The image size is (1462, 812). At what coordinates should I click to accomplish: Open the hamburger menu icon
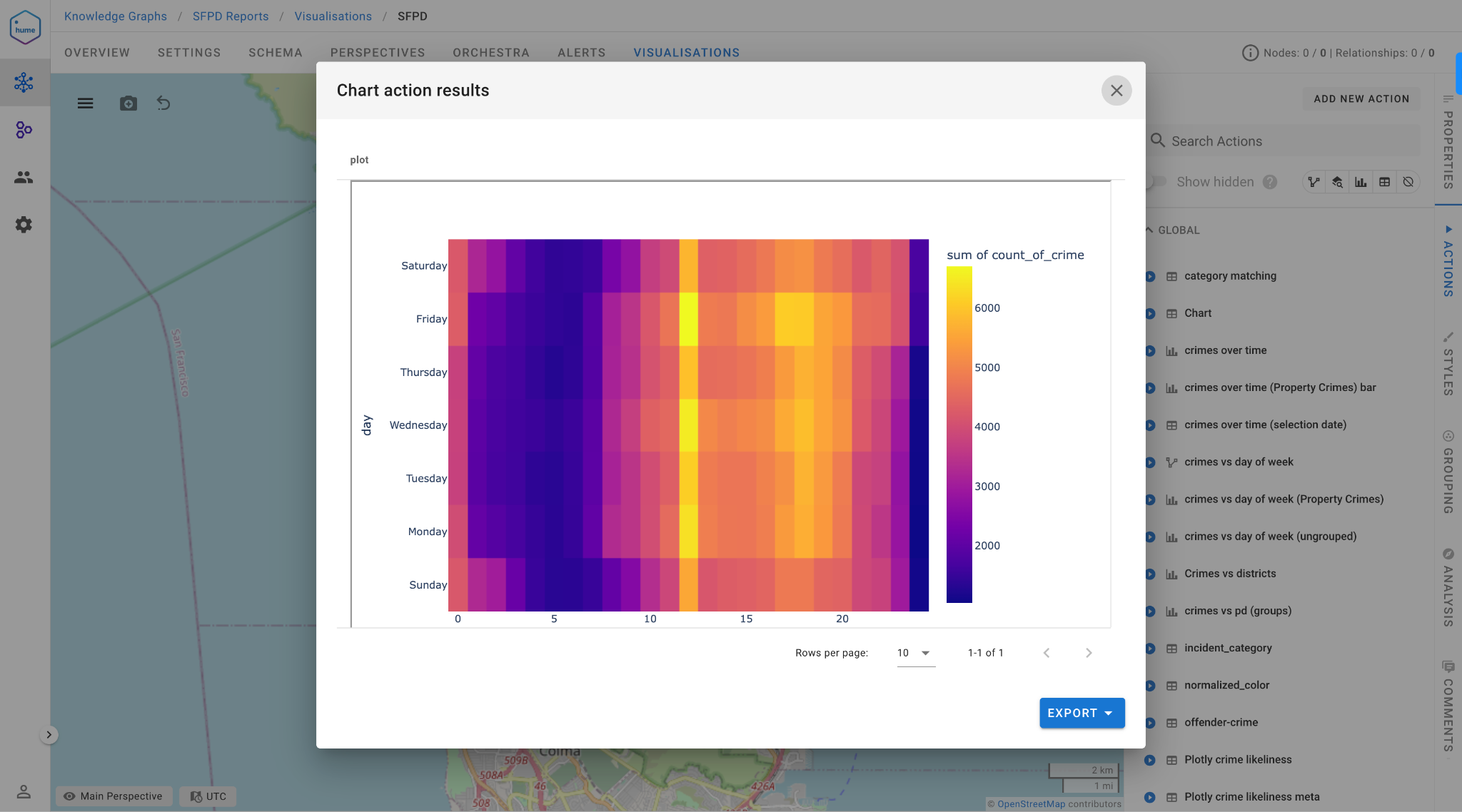click(86, 103)
